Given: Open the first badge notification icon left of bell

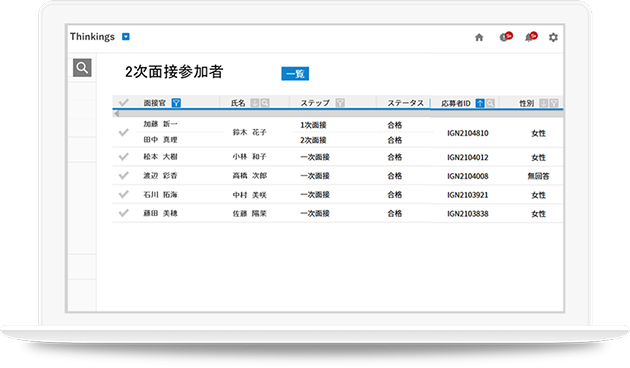Looking at the screenshot, I should tap(506, 37).
